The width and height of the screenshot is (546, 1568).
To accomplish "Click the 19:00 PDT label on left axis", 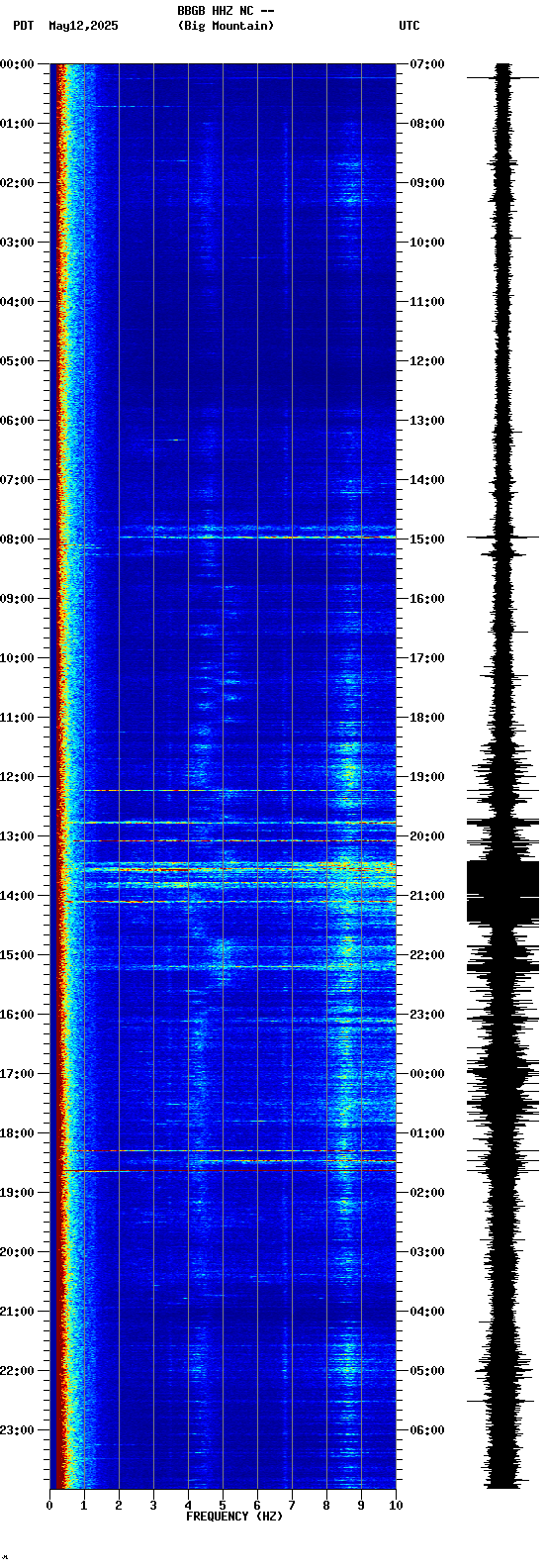I will pyautogui.click(x=17, y=1193).
